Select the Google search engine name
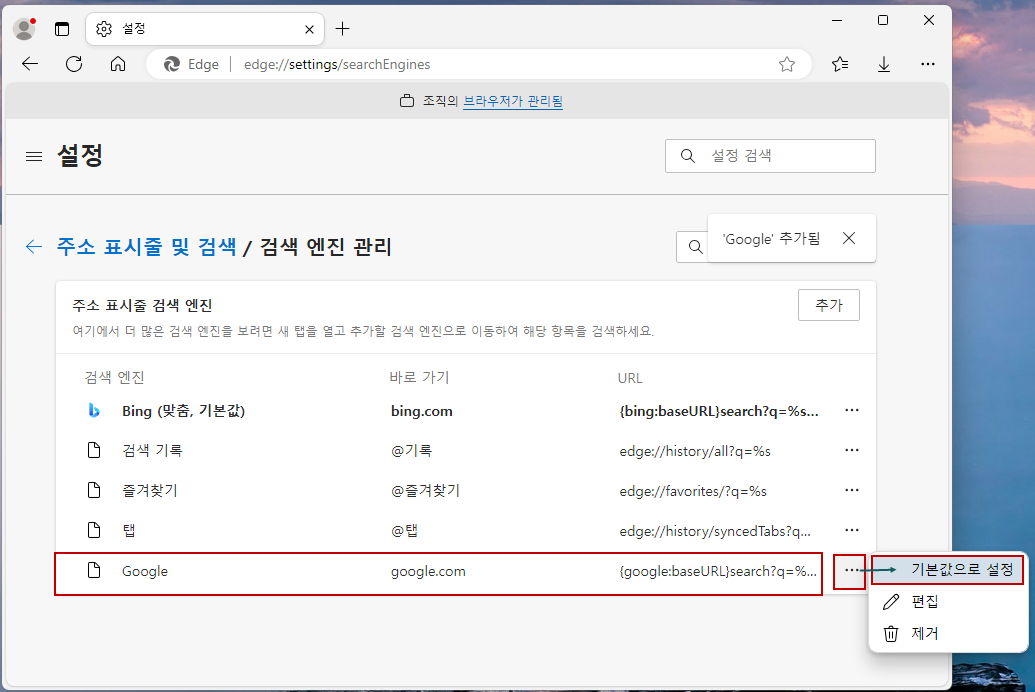 [145, 571]
